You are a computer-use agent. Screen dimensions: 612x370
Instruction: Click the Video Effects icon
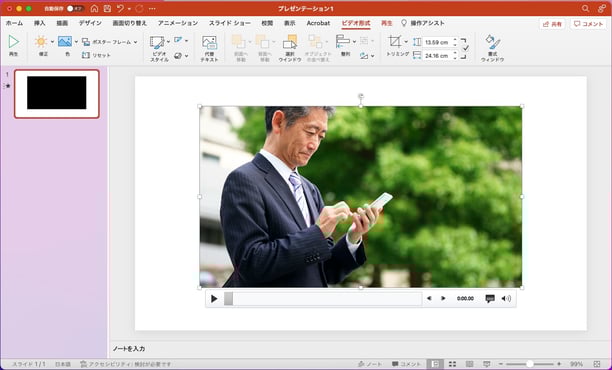pyautogui.click(x=178, y=56)
